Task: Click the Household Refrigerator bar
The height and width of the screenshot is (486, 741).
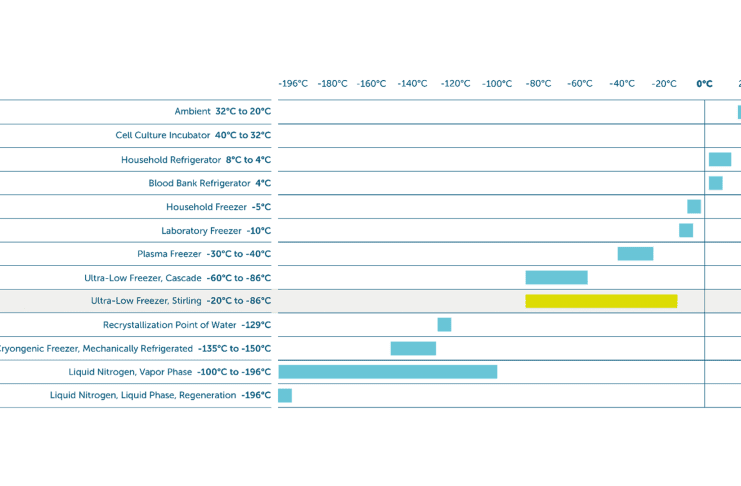Action: pos(720,159)
